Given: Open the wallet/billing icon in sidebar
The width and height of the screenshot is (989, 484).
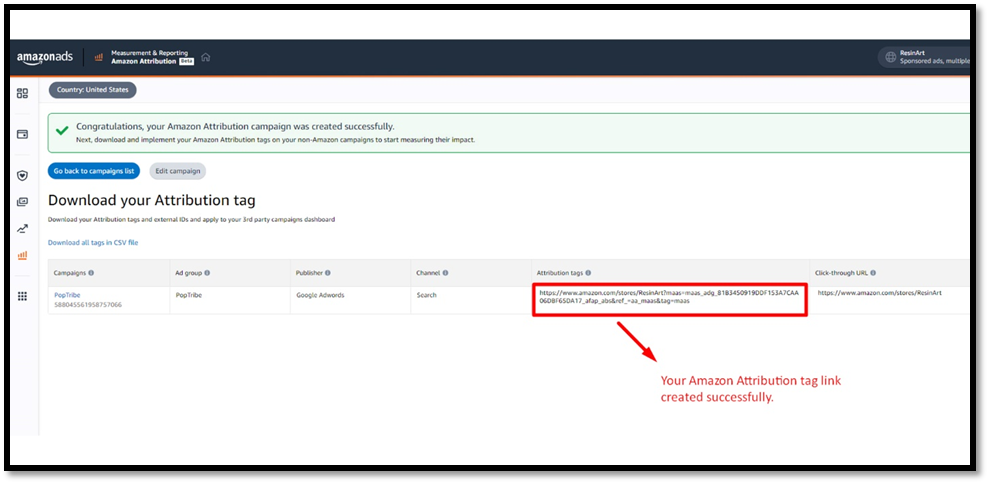Looking at the screenshot, I should (23, 134).
